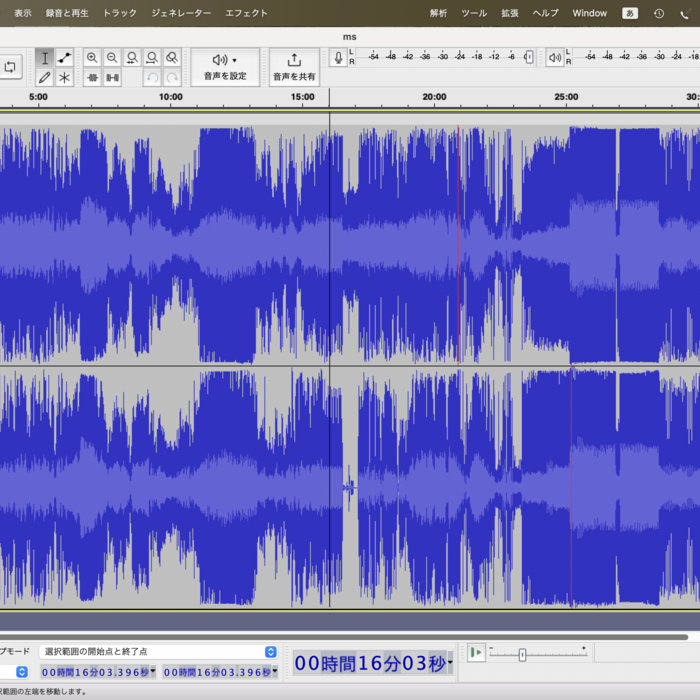Screen dimensions: 700x700
Task: Click the Silence audio selection icon
Action: [112, 77]
